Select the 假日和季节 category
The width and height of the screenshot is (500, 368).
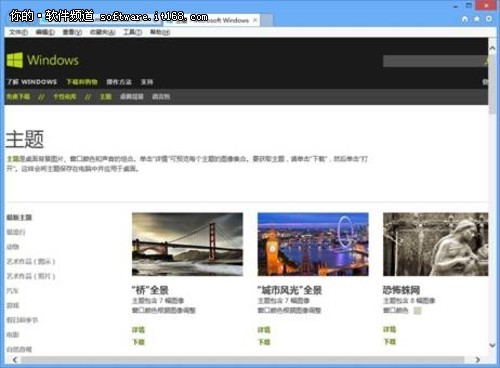click(22, 320)
